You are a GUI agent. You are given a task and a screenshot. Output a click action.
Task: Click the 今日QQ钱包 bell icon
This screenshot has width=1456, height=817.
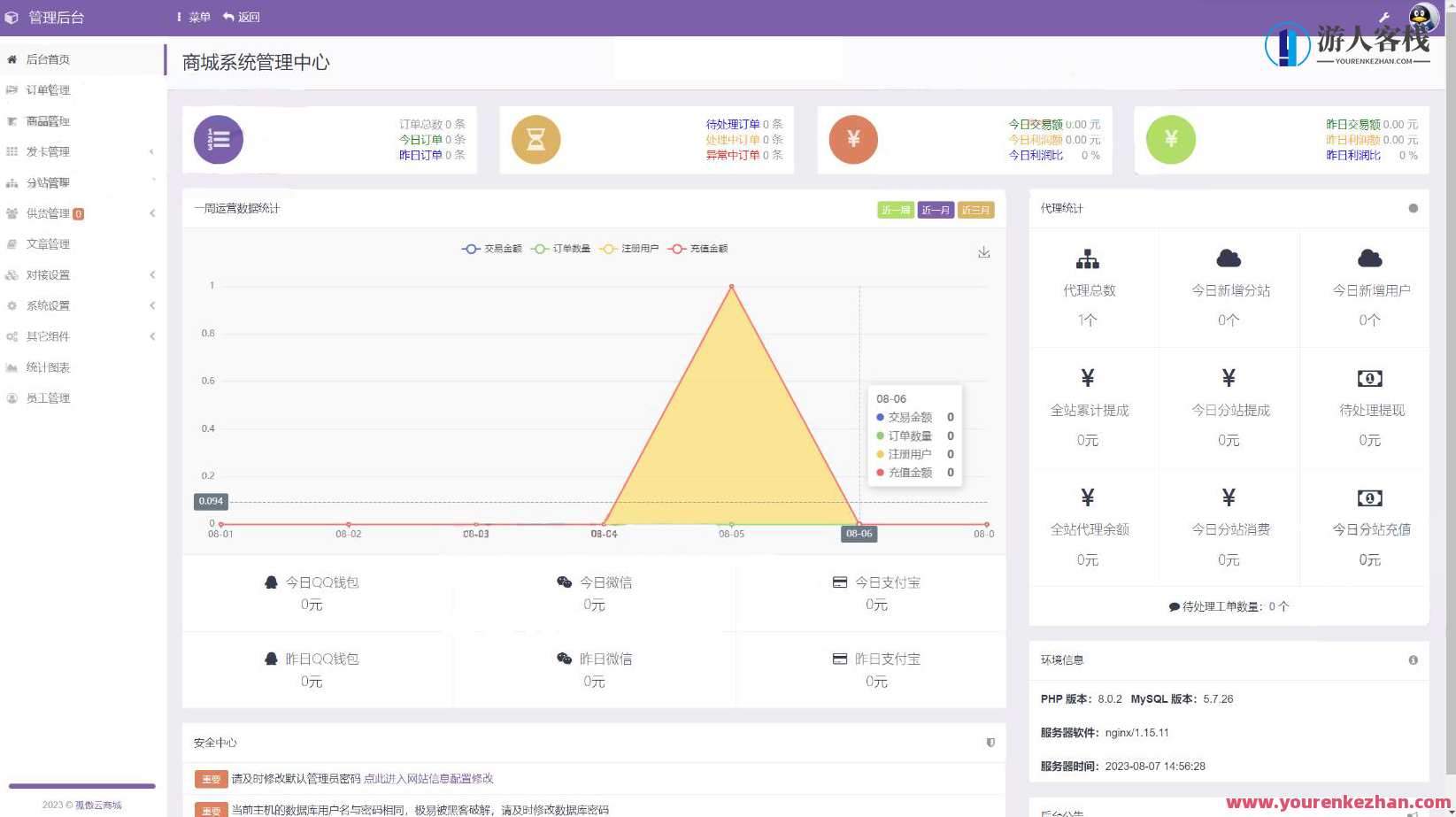click(x=271, y=582)
